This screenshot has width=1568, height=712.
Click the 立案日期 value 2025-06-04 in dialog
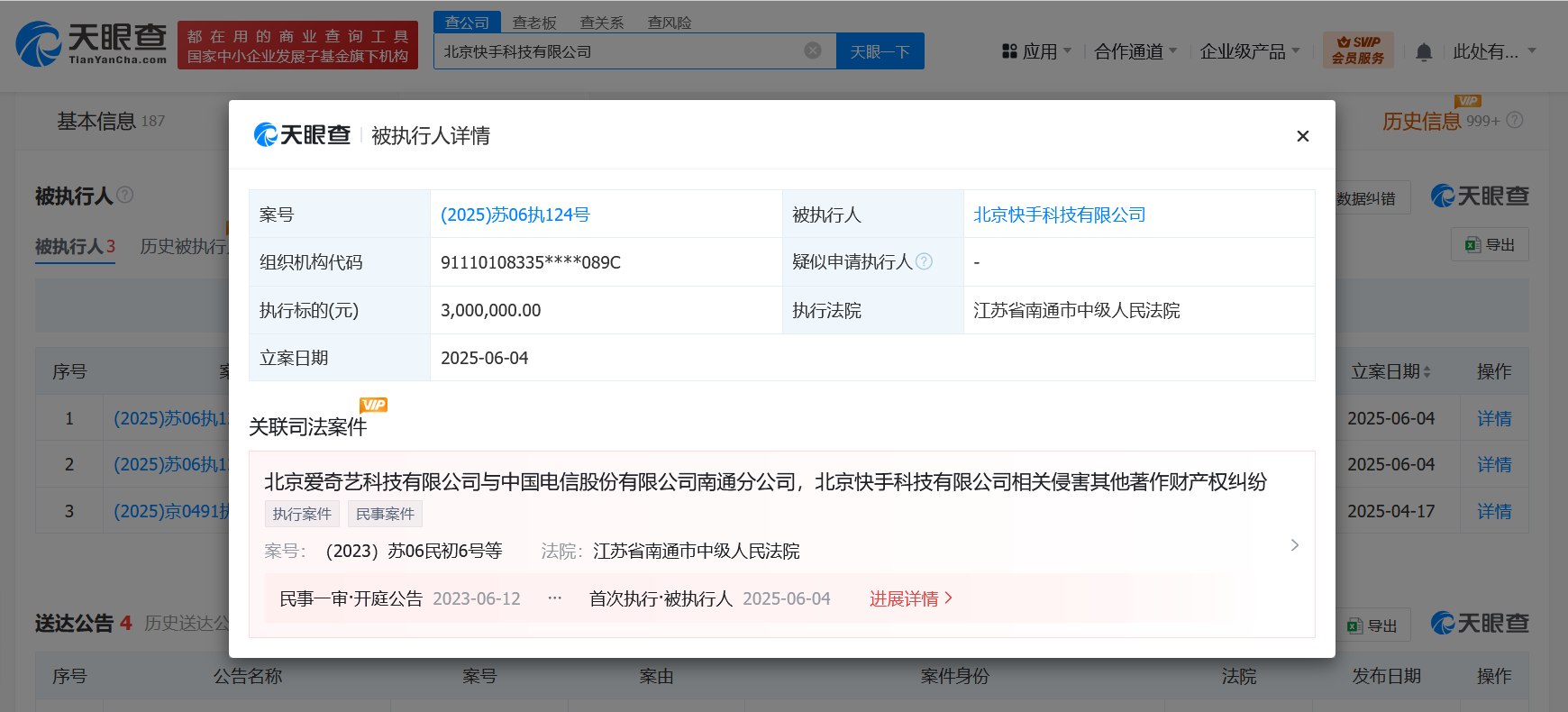[485, 358]
